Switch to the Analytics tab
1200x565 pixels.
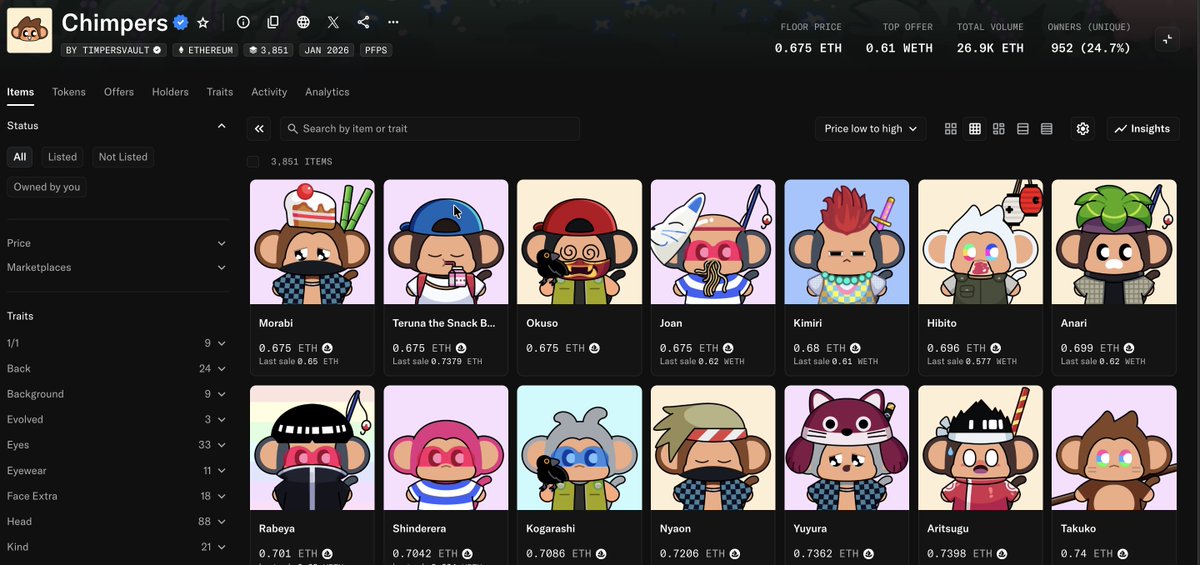(327, 92)
